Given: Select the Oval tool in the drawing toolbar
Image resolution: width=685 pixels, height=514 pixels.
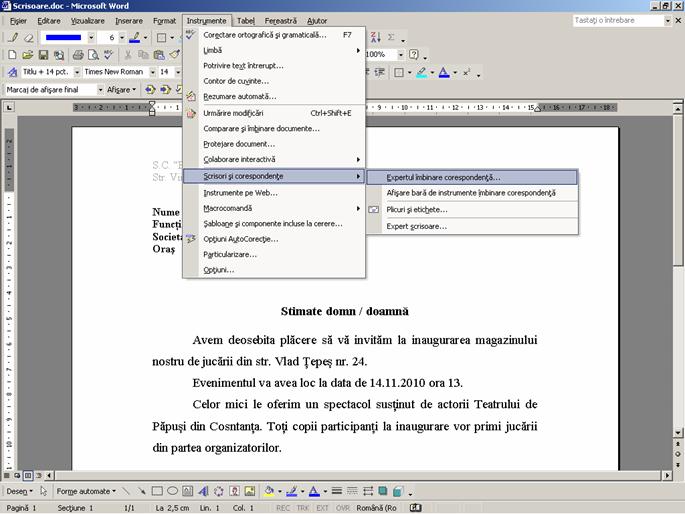Looking at the screenshot, I should 172,491.
